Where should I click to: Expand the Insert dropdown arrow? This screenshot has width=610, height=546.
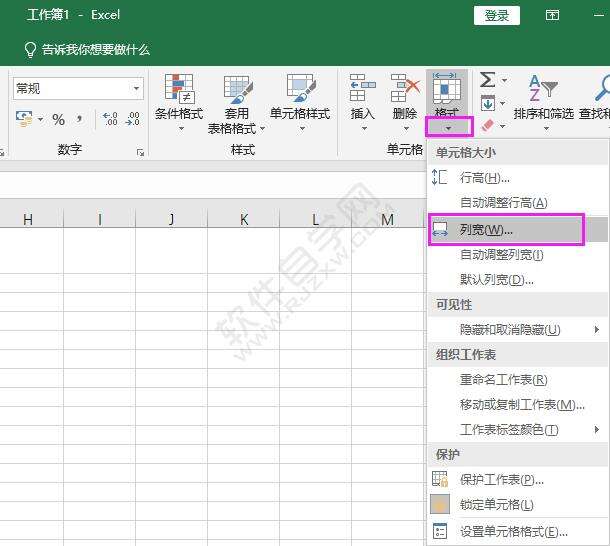click(365, 128)
